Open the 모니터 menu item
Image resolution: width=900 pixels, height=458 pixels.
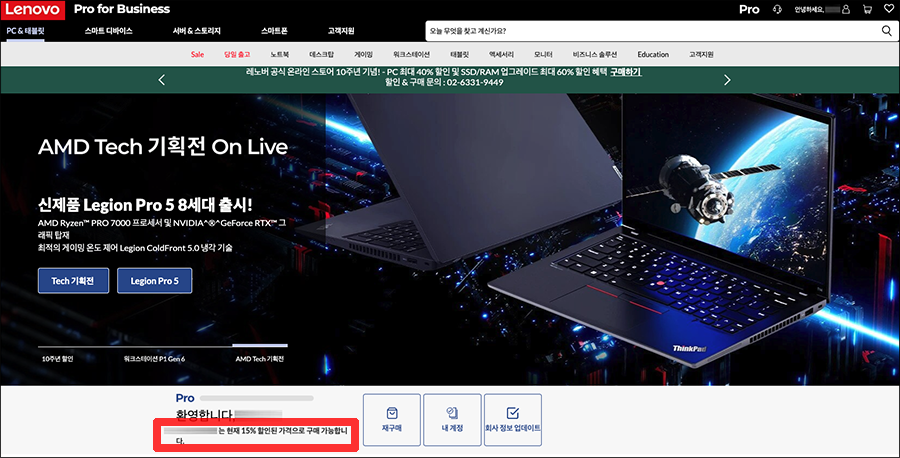(x=543, y=55)
